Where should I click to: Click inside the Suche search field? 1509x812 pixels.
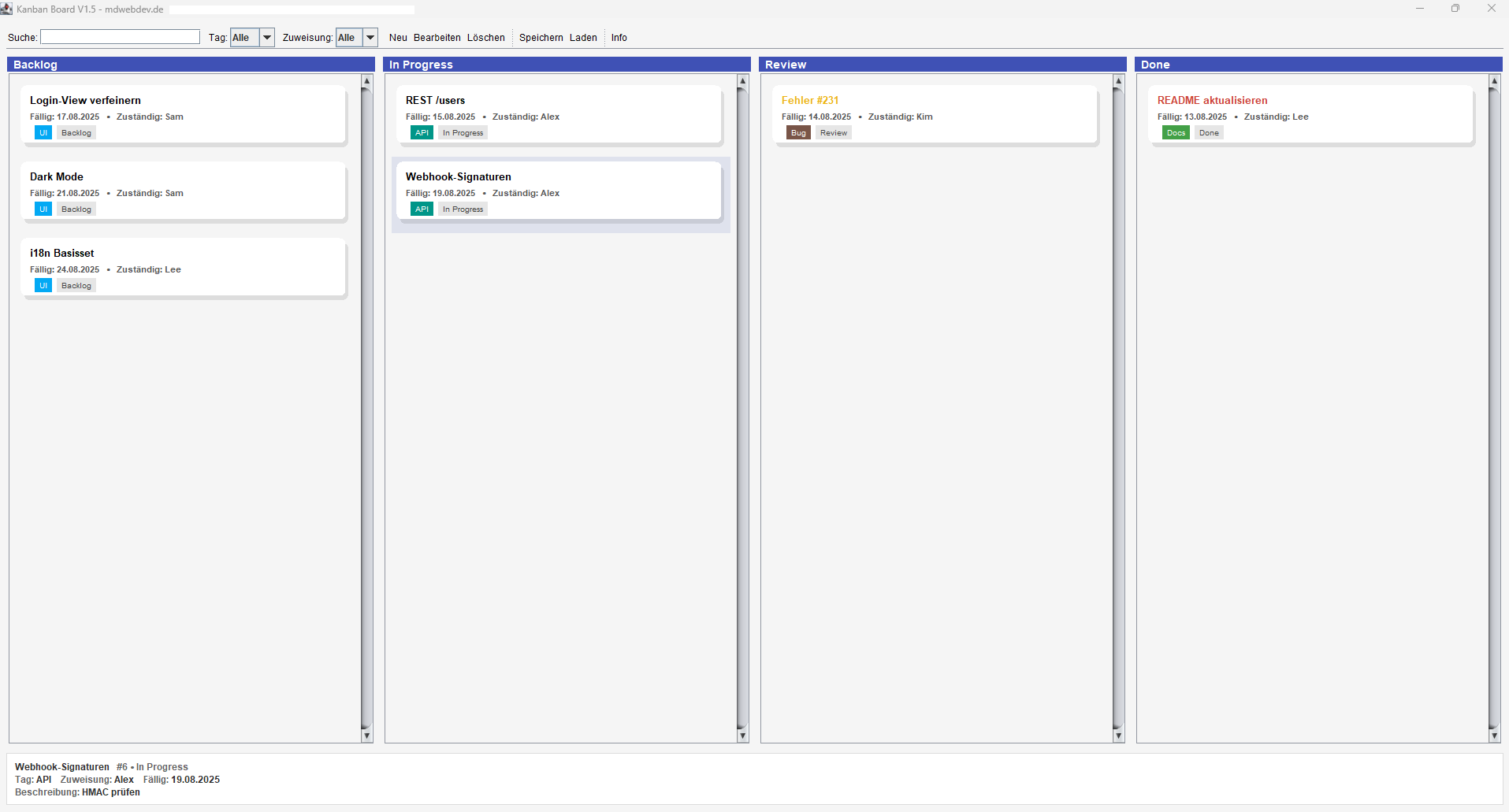click(x=120, y=36)
